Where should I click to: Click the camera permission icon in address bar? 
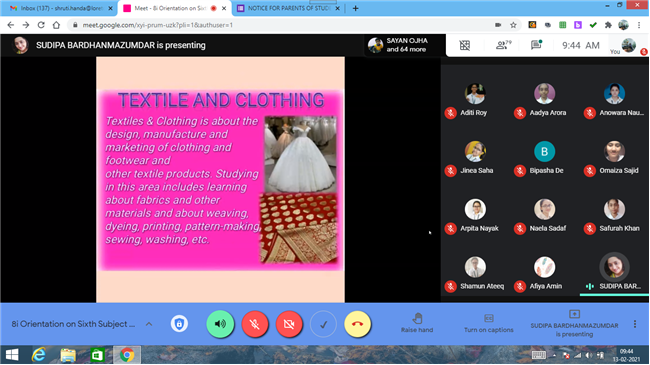498,25
